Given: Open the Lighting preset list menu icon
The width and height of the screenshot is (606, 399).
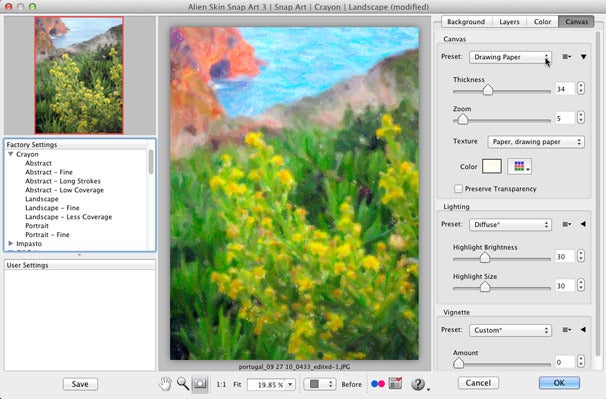Looking at the screenshot, I should pyautogui.click(x=567, y=224).
